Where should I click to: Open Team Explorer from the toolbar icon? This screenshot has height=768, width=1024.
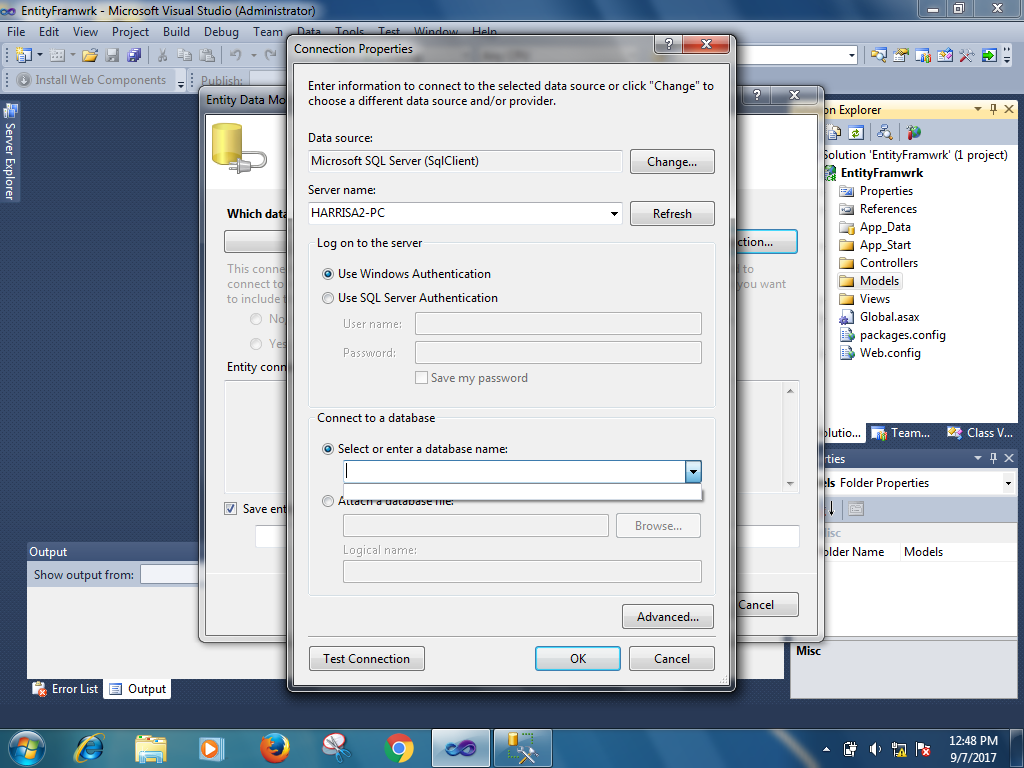click(x=923, y=55)
